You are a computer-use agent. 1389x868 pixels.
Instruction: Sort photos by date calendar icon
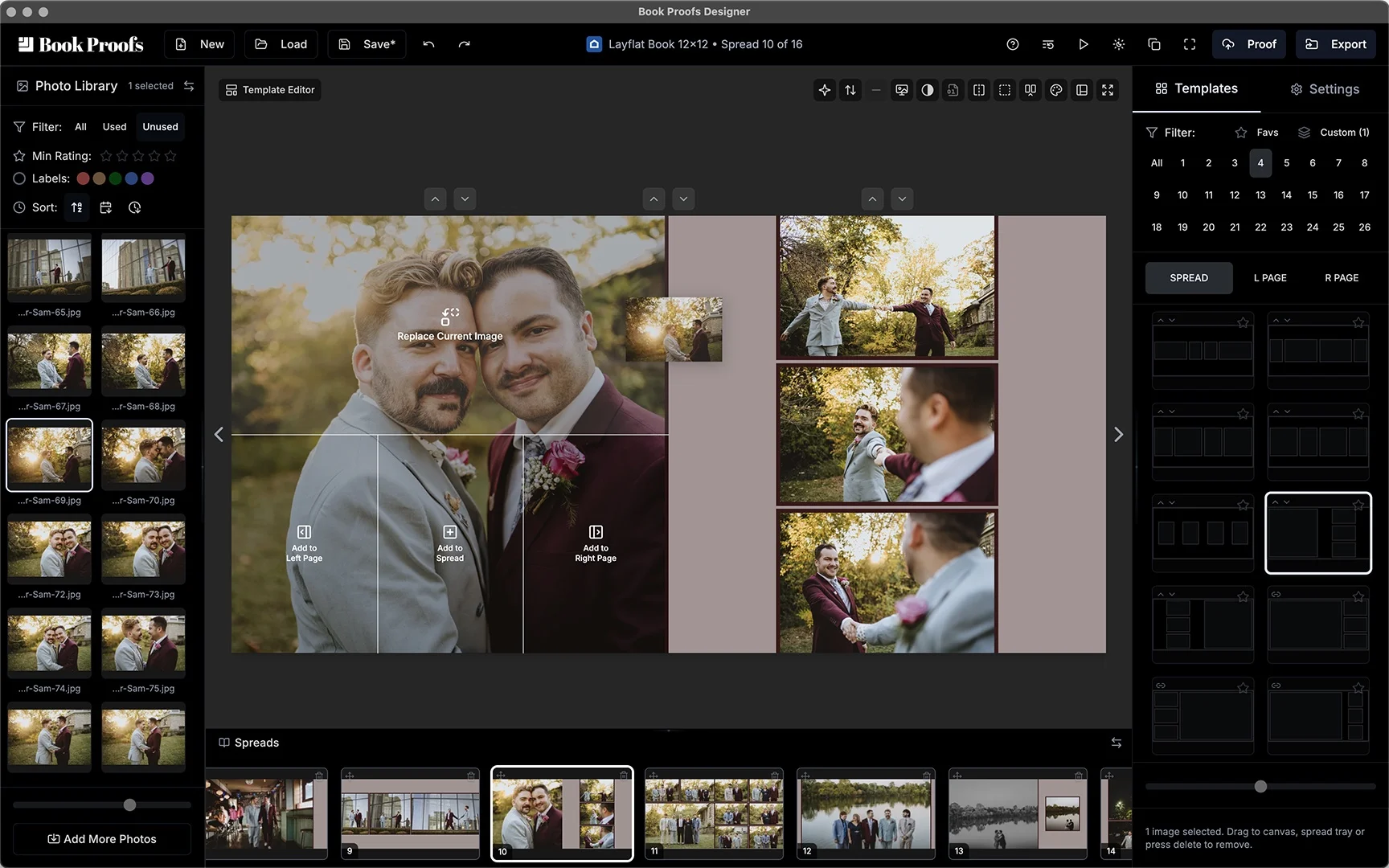[x=105, y=207]
